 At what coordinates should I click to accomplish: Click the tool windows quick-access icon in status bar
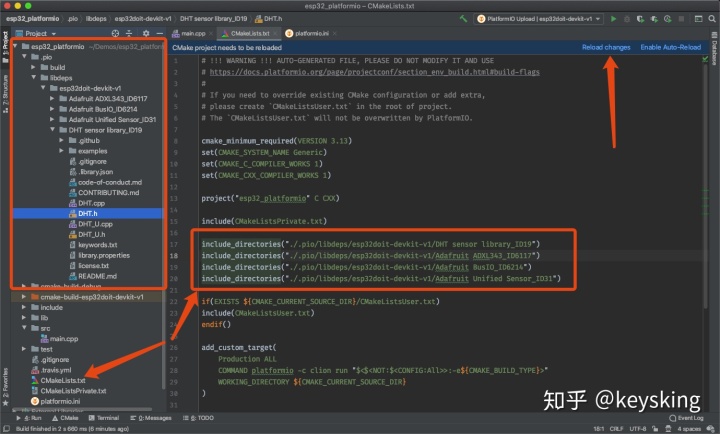pyautogui.click(x=6, y=428)
